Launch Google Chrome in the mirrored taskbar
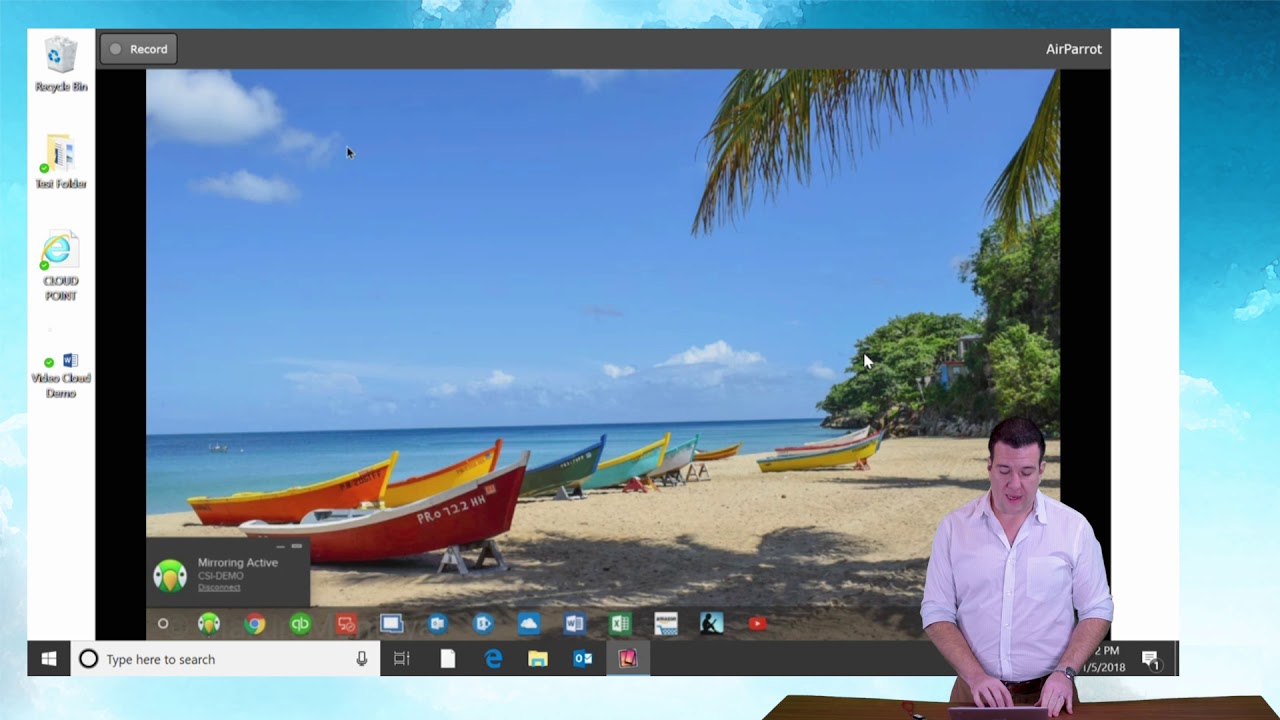Screen dimensions: 1280x720 point(255,624)
